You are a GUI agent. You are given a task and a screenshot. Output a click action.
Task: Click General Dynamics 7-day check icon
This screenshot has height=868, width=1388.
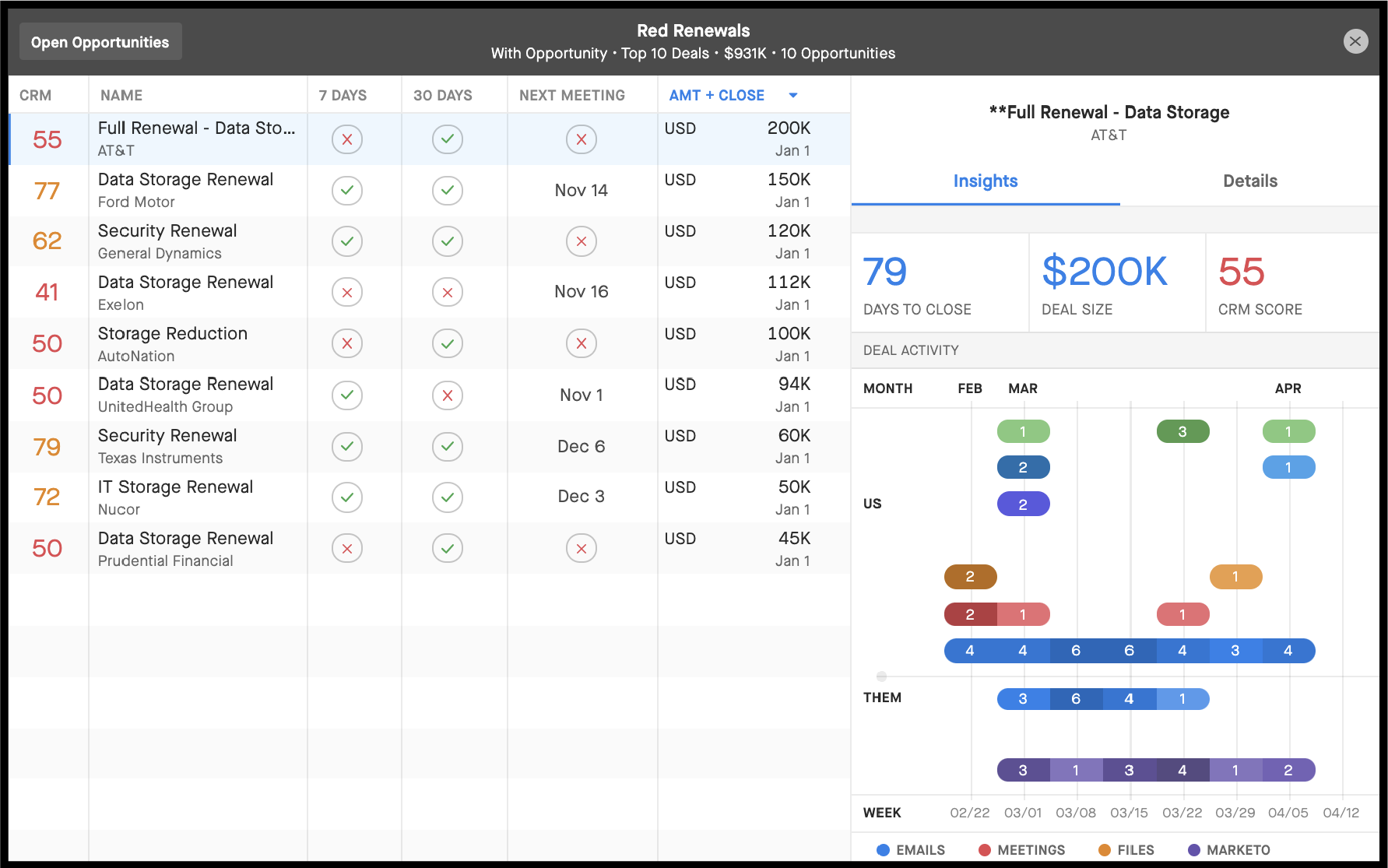coord(347,241)
